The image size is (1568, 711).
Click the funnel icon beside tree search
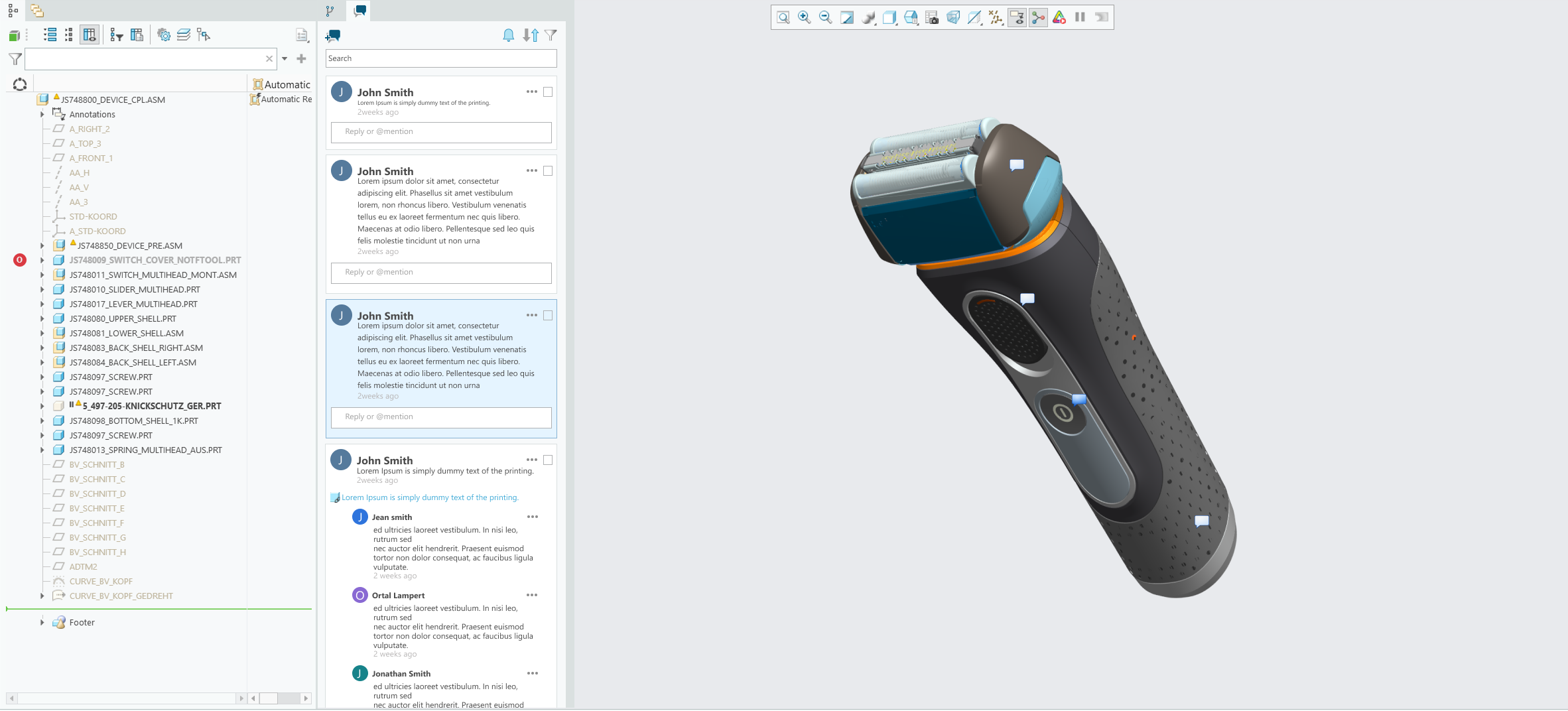click(x=15, y=59)
